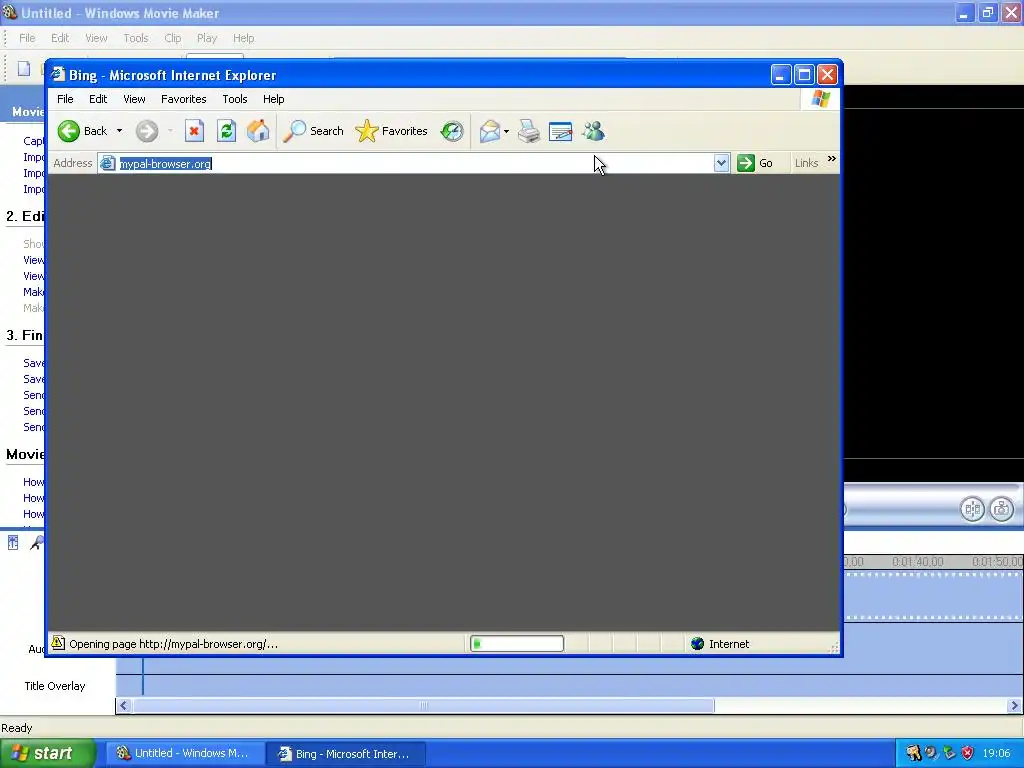1024x768 pixels.
Task: Click the Internet zone globe icon
Action: tap(697, 644)
